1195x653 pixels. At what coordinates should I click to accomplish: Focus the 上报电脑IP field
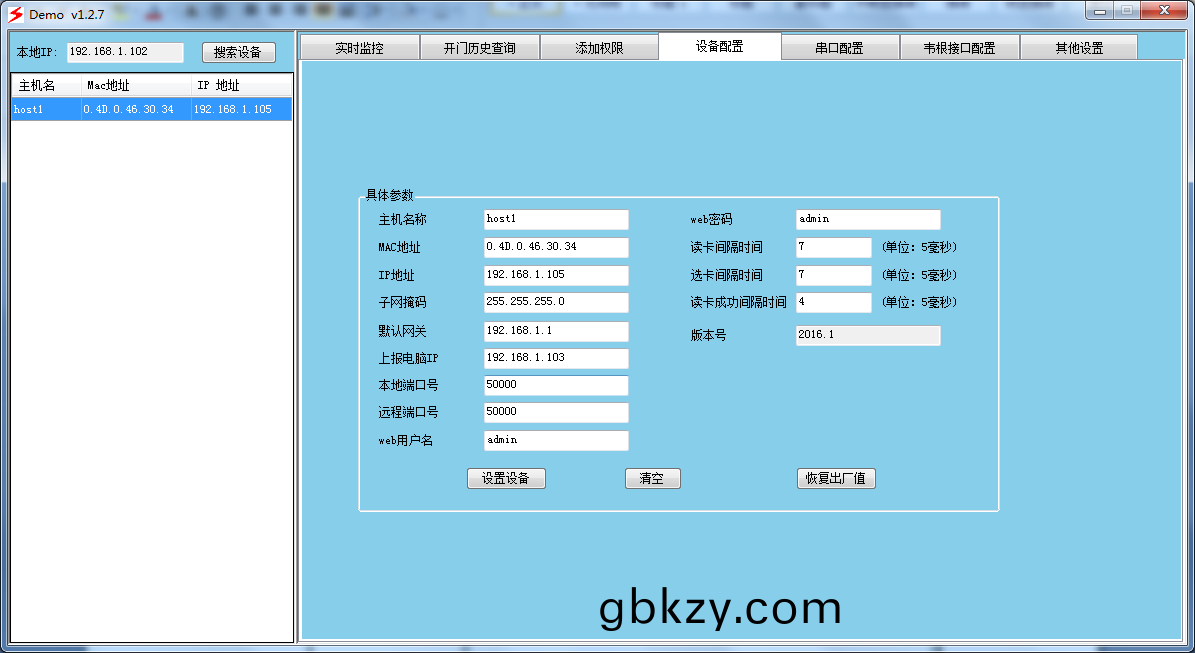pyautogui.click(x=556, y=358)
